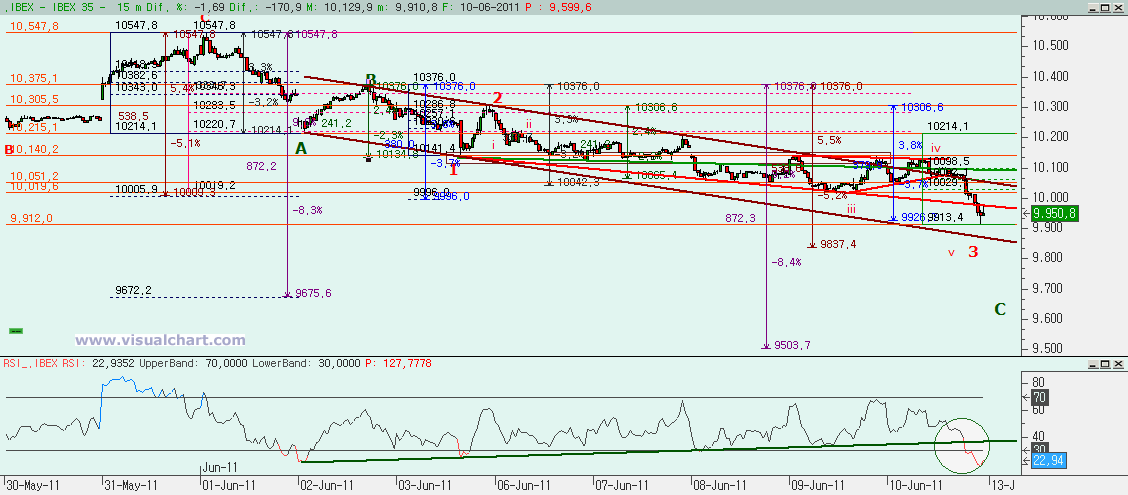The image size is (1128, 495).
Task: Click the purple target value 9503,7
Action: 793,345
